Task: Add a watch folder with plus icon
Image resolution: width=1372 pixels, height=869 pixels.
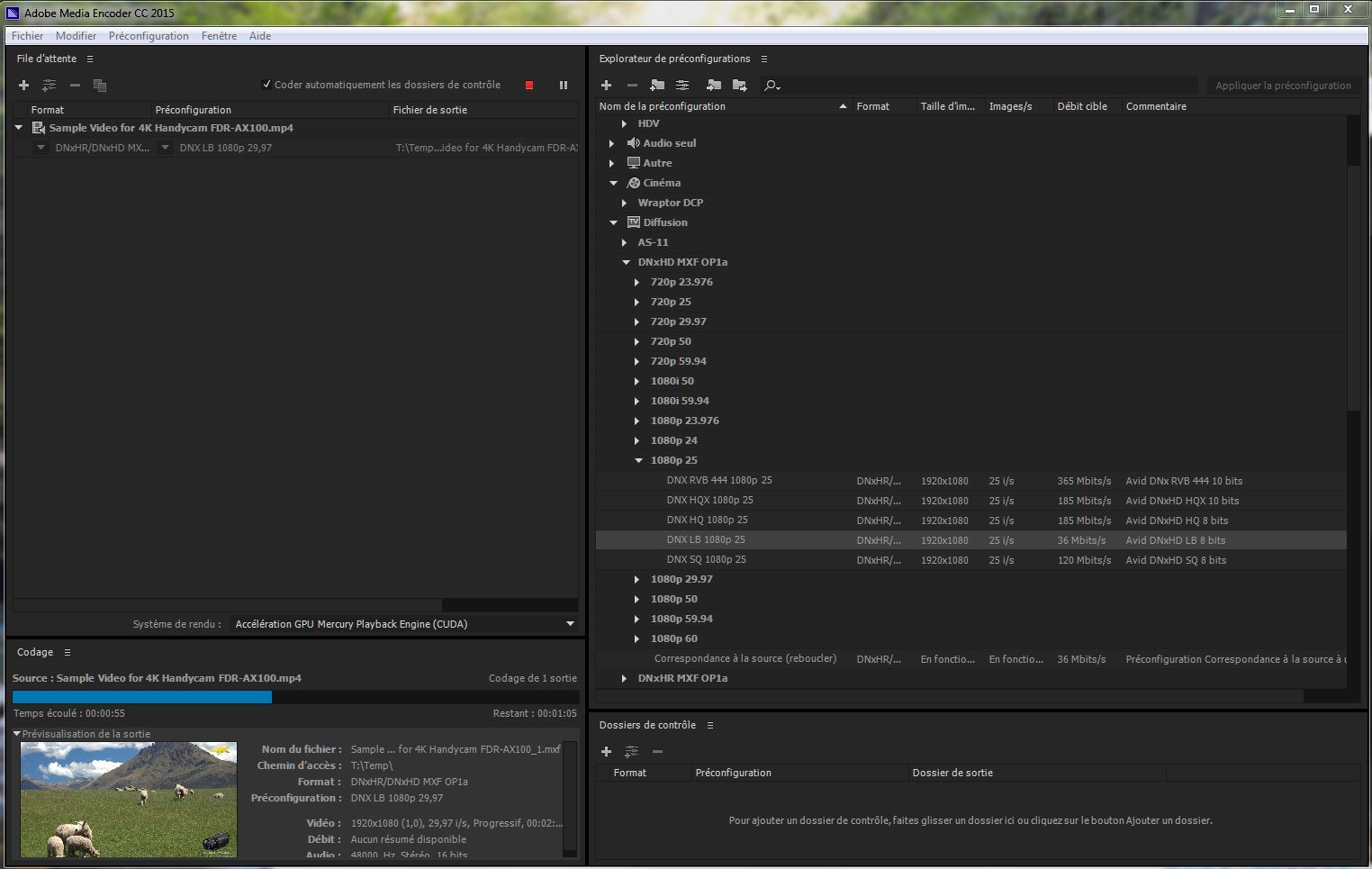Action: coord(607,751)
